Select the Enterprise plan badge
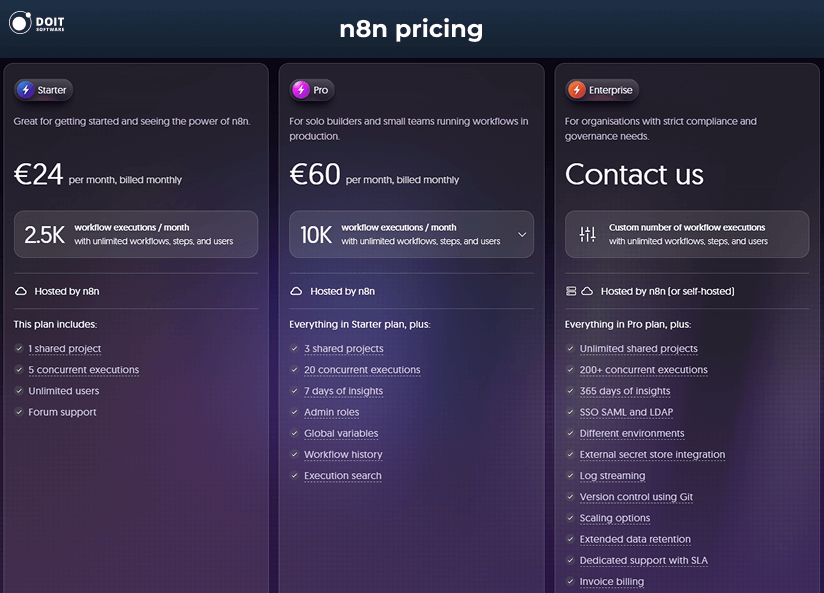824x593 pixels. click(602, 89)
